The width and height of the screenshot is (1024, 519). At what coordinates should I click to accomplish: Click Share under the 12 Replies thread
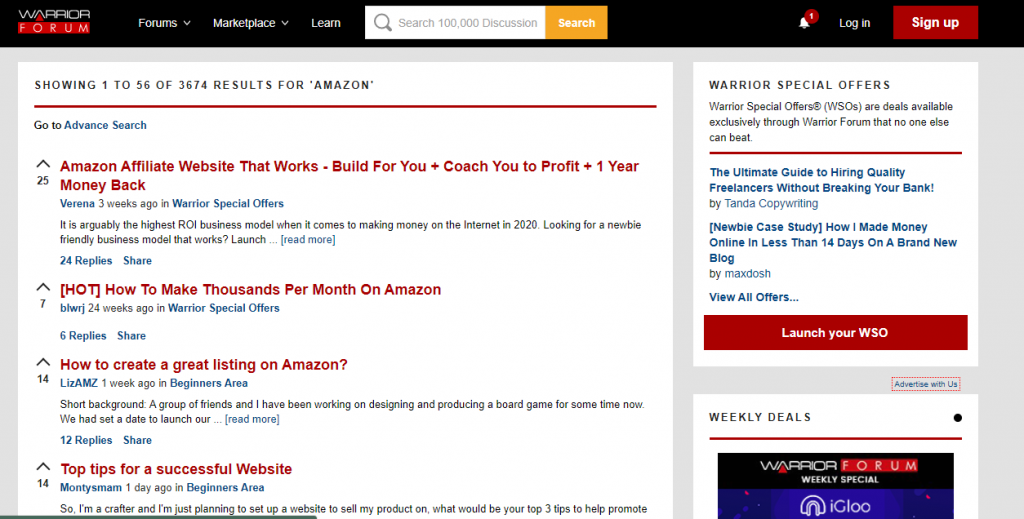click(137, 440)
